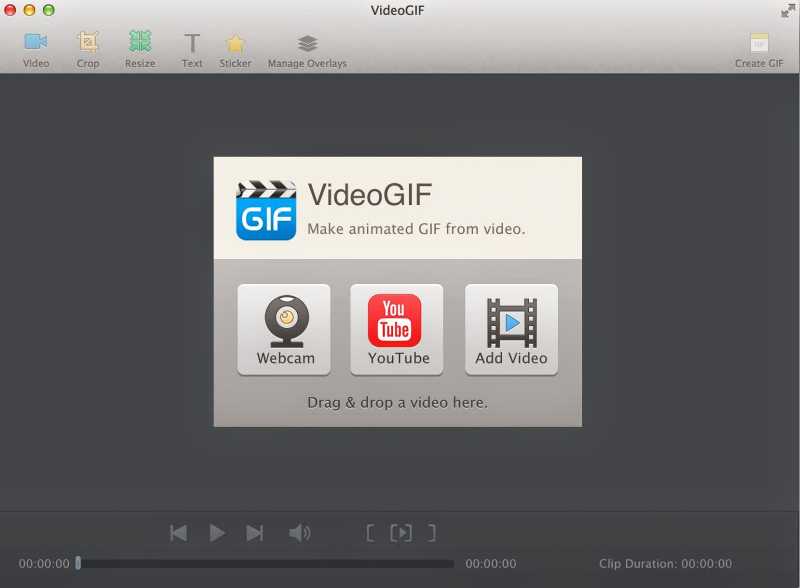Select the Video tool in the toolbar
This screenshot has width=800, height=588.
[35, 48]
